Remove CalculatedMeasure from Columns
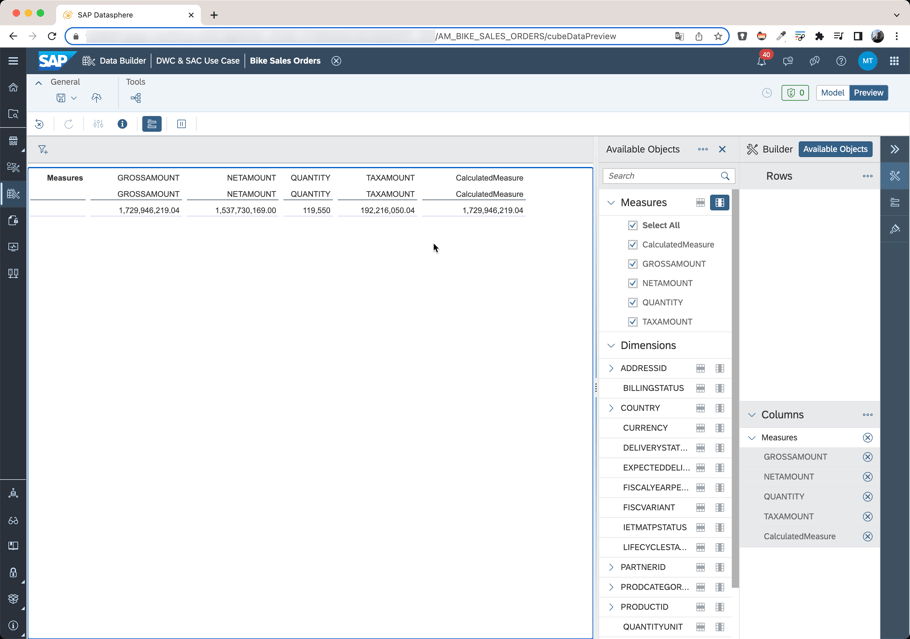This screenshot has height=639, width=910. (x=868, y=537)
